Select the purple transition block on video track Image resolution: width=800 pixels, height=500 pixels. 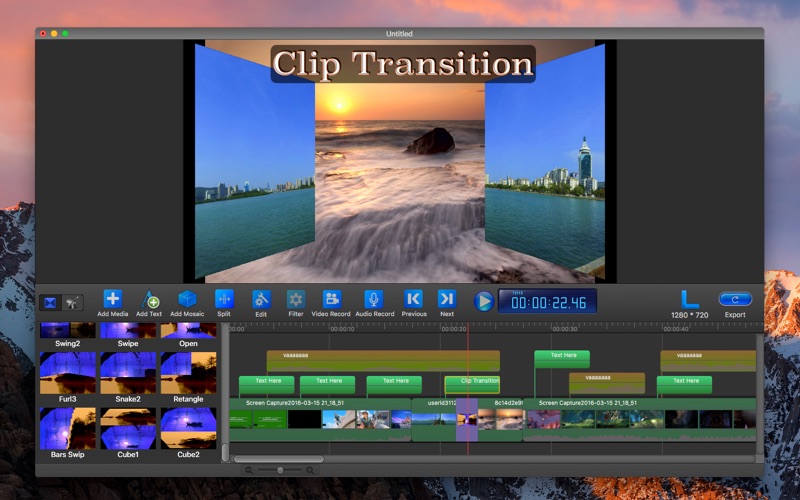467,419
